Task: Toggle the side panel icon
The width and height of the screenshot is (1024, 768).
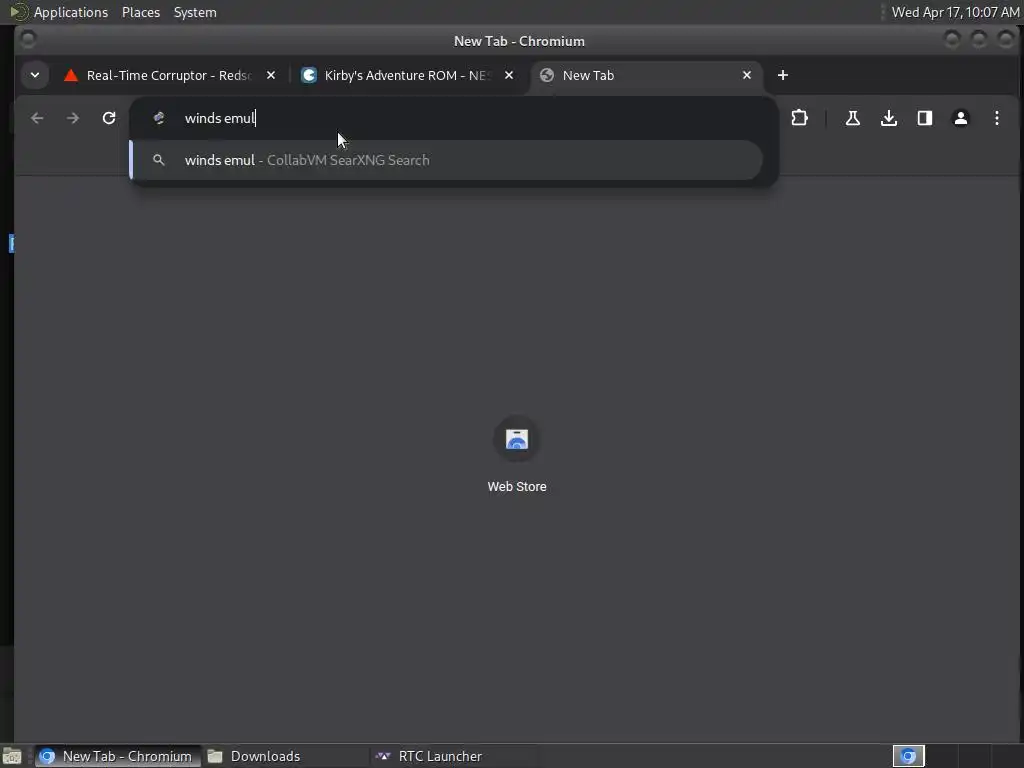Action: point(925,118)
